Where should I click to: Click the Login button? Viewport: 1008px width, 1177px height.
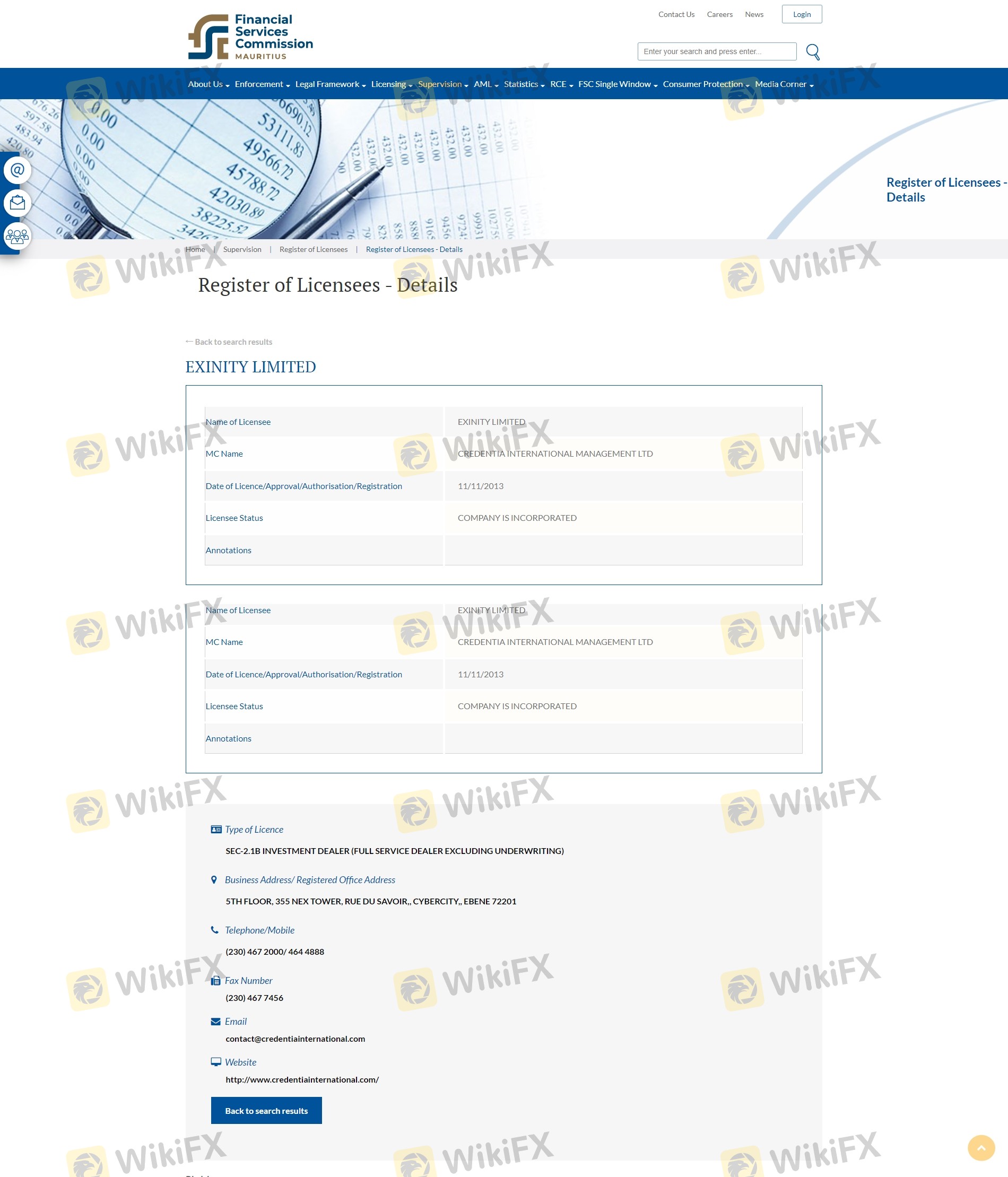click(801, 14)
